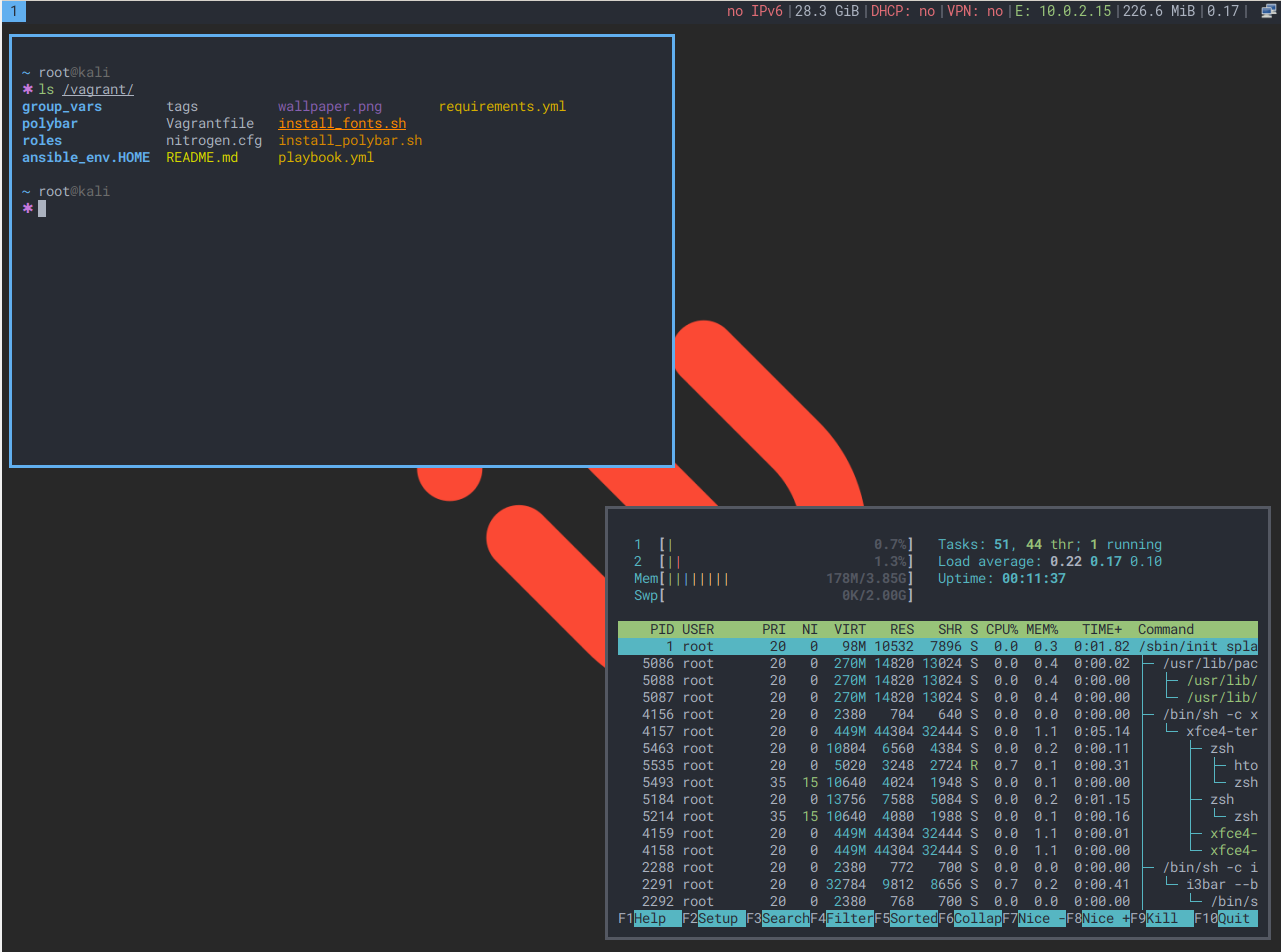1281x952 pixels.
Task: Sort htop by the TIME+ column header
Action: point(1102,629)
